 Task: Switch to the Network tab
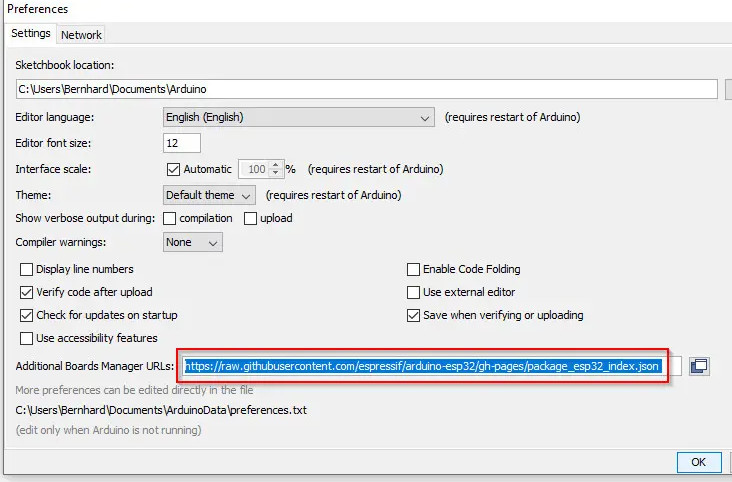[x=81, y=34]
